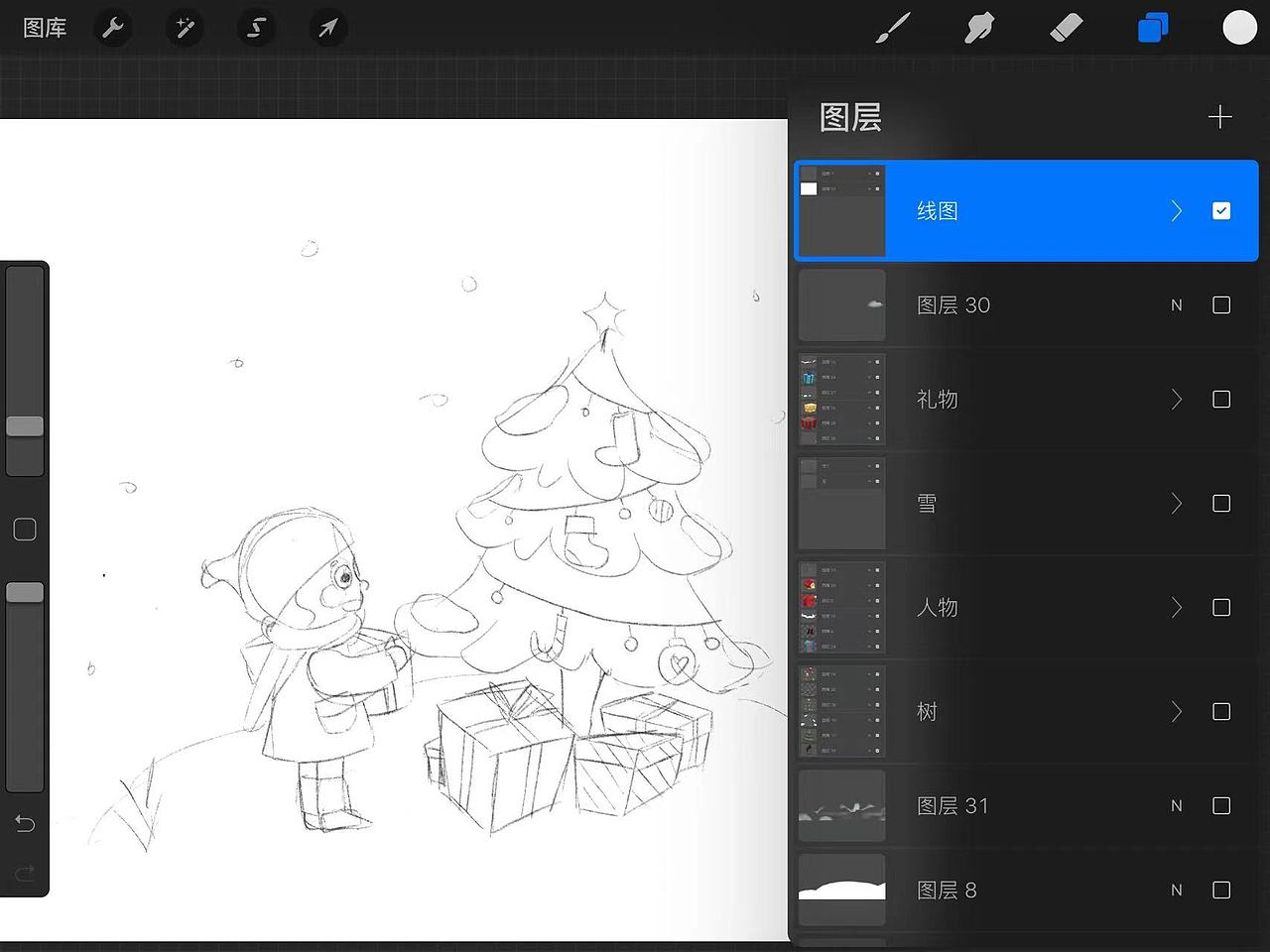This screenshot has height=952, width=1270.
Task: Show 图层 30 with its checkbox
Action: [1221, 305]
